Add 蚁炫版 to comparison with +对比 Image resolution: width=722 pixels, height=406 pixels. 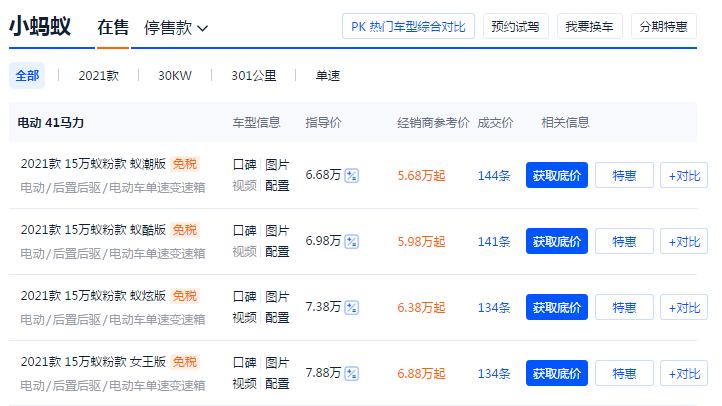(684, 307)
